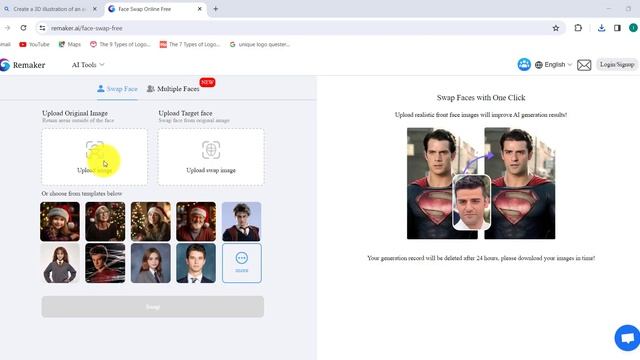Click the browser profile avatar
Viewport: 640px width, 360px height.
coord(633,28)
